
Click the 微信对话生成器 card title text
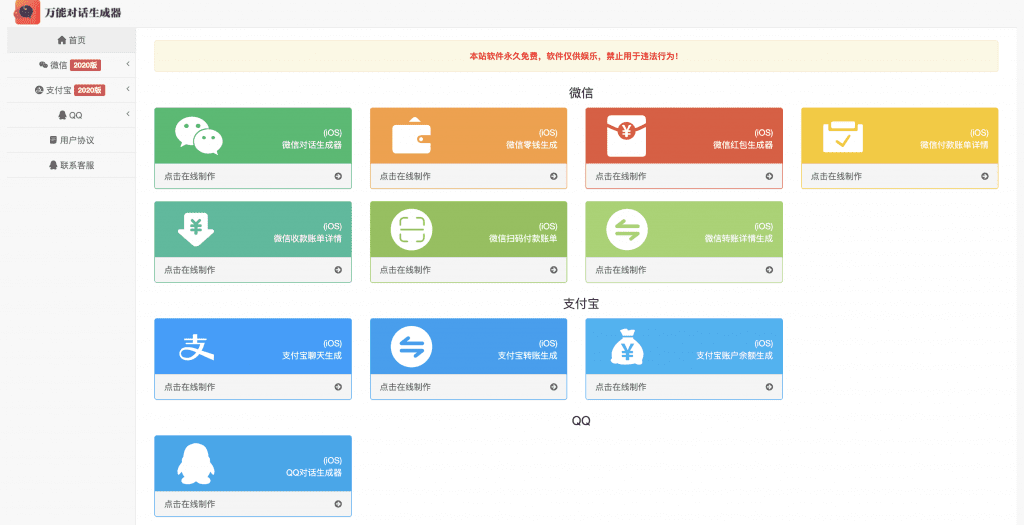[312, 145]
